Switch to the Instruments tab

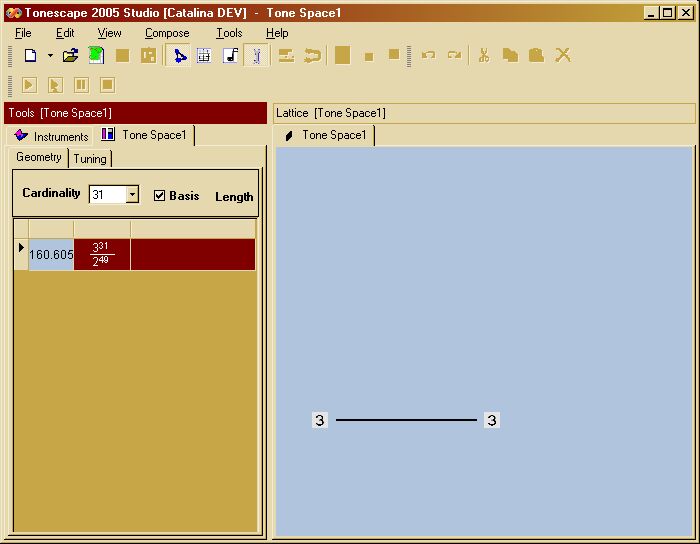pos(50,136)
